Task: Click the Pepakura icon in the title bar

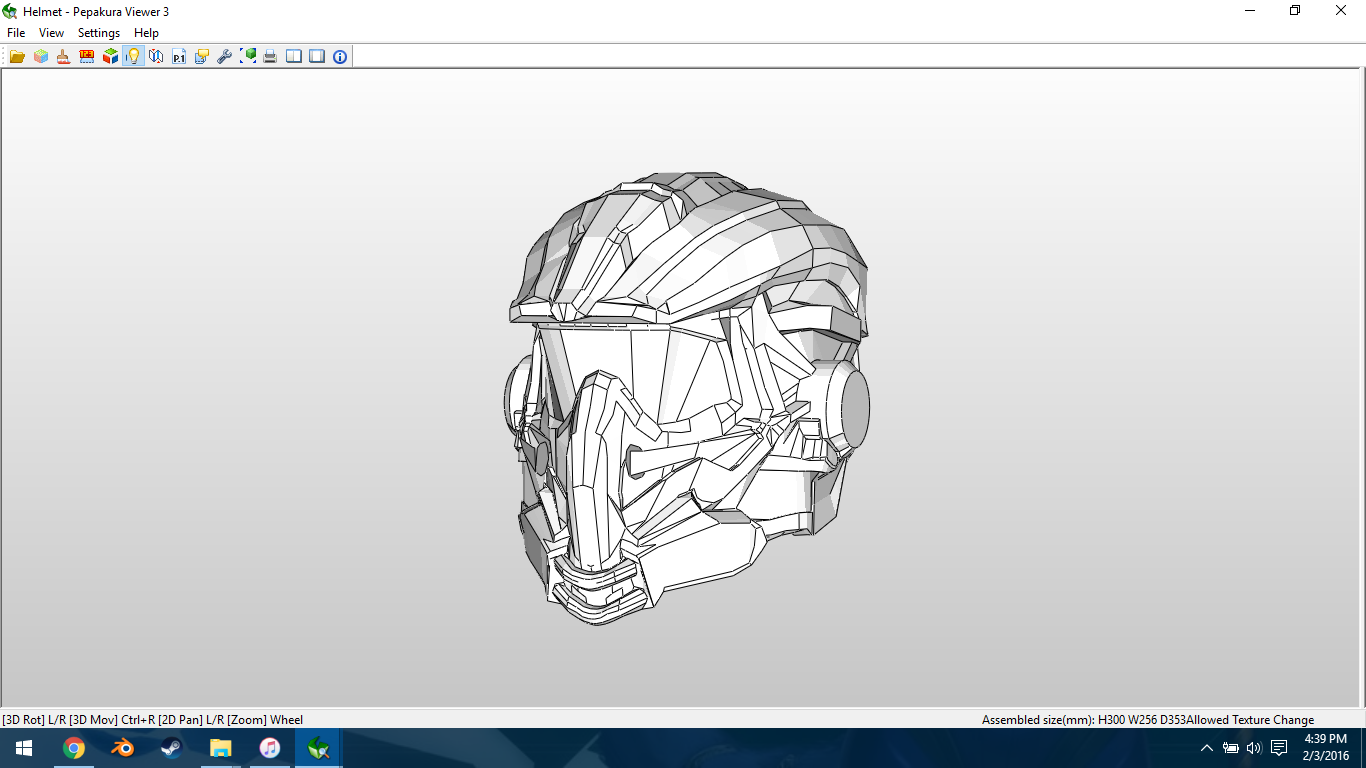Action: 10,11
